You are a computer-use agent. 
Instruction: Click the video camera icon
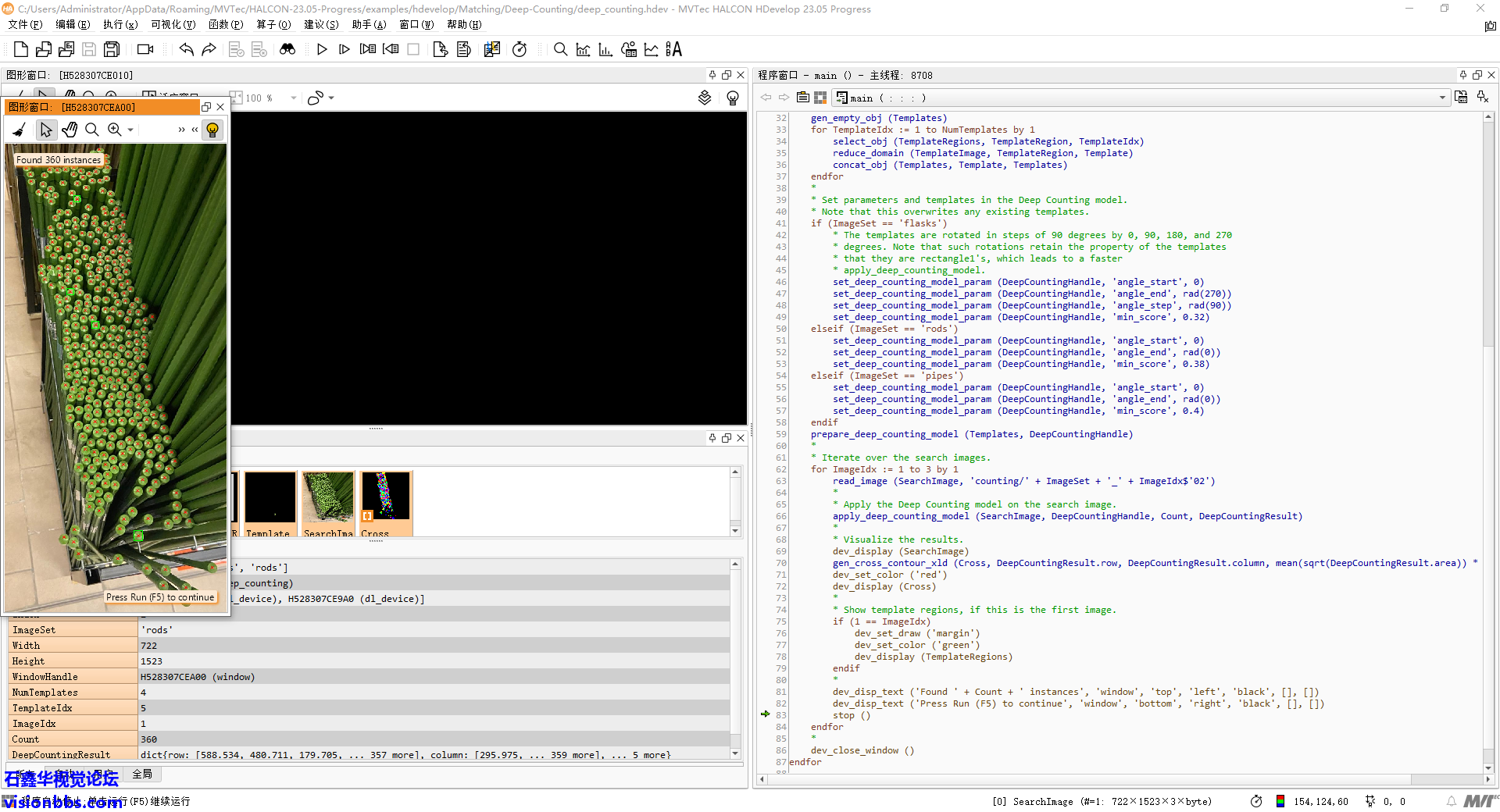tap(145, 50)
